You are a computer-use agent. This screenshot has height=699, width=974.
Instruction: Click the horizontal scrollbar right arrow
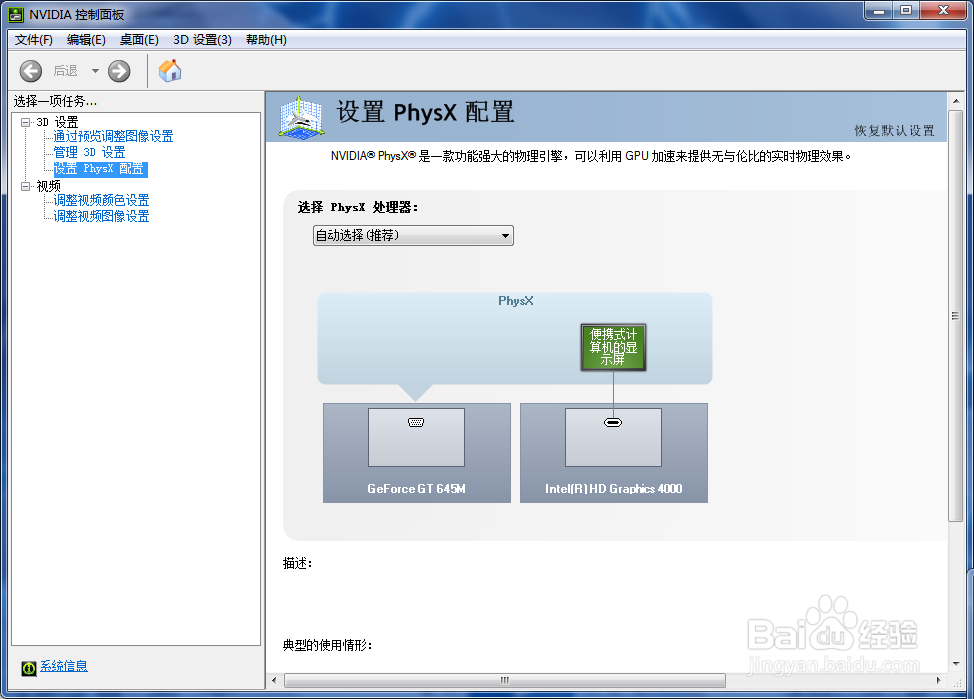pyautogui.click(x=939, y=680)
